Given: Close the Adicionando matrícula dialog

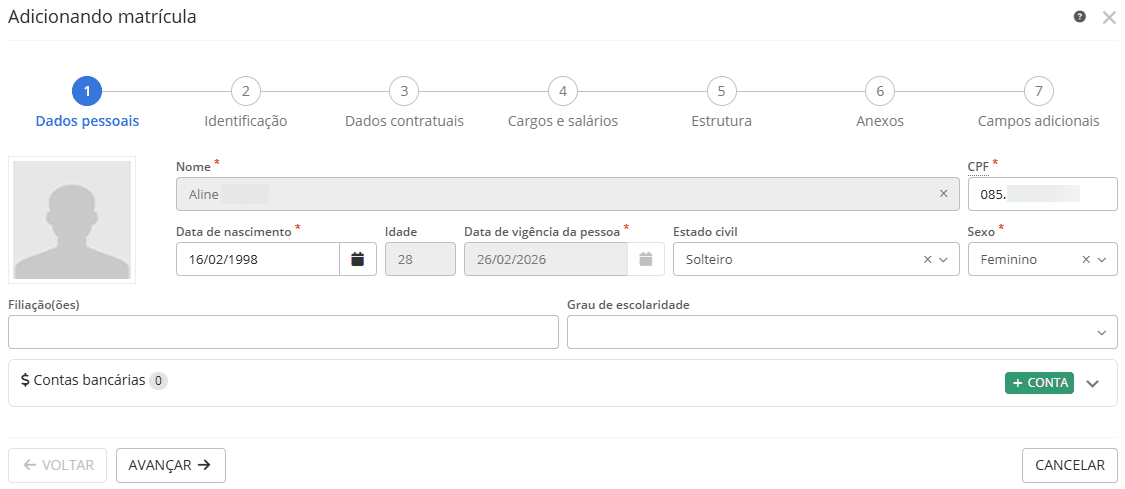Looking at the screenshot, I should (x=1108, y=18).
